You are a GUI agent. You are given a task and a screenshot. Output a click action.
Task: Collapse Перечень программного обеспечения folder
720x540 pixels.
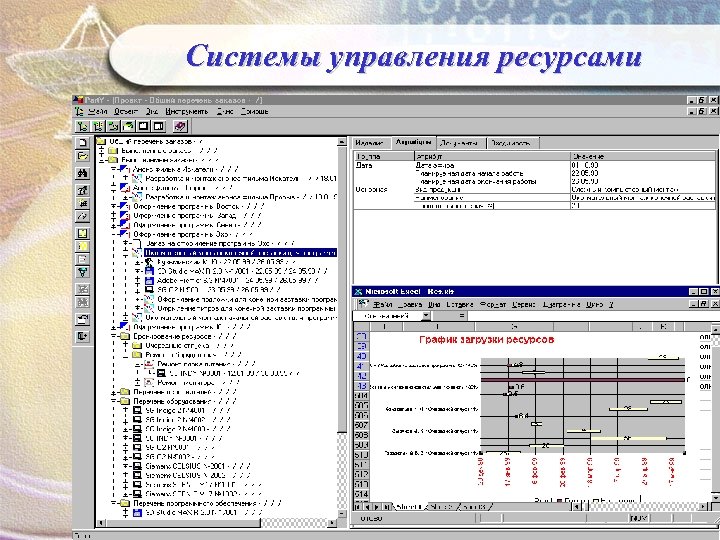pyautogui.click(x=113, y=503)
